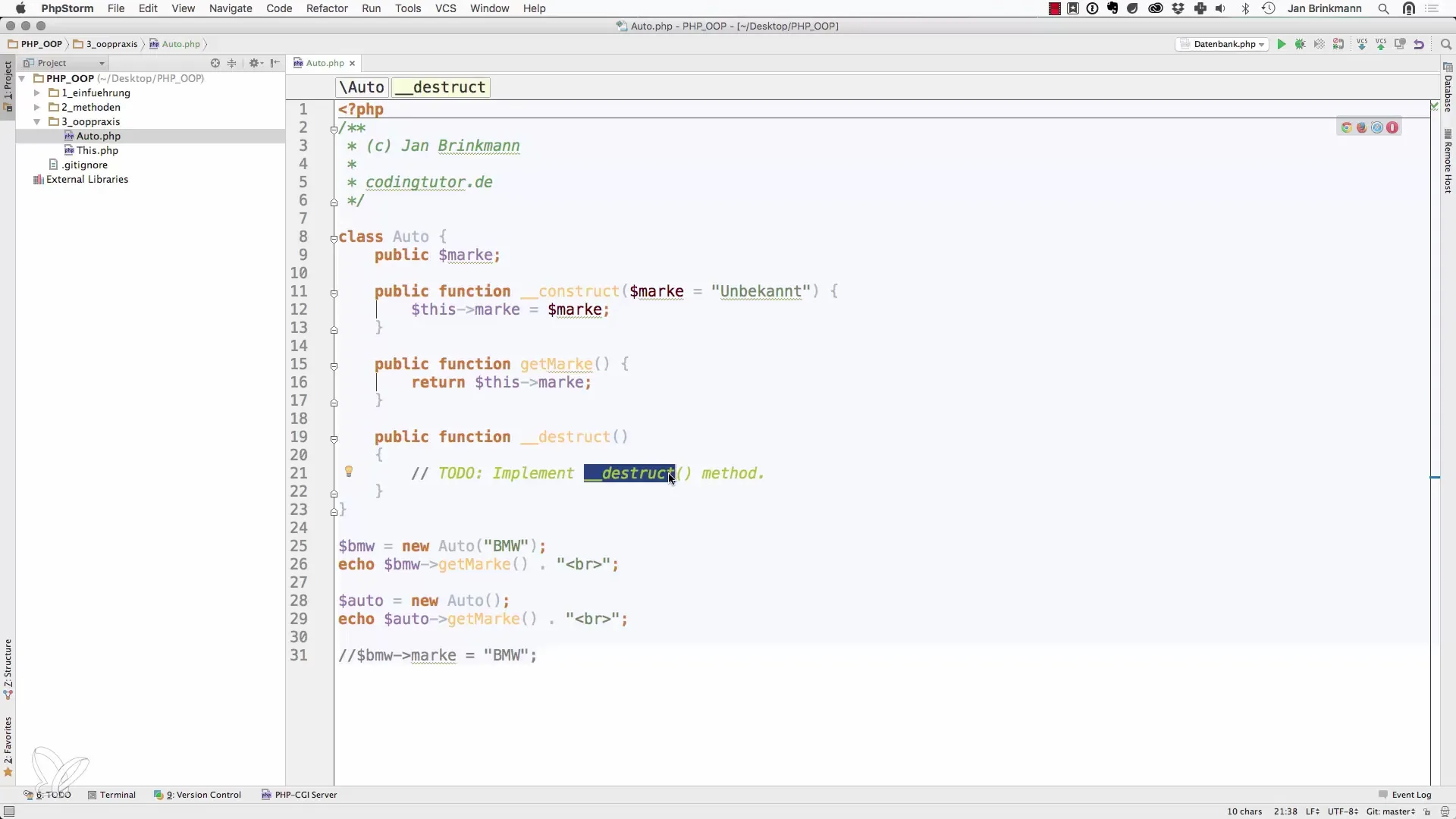Toggle the Favorites side panel
The width and height of the screenshot is (1456, 819).
pyautogui.click(x=8, y=747)
